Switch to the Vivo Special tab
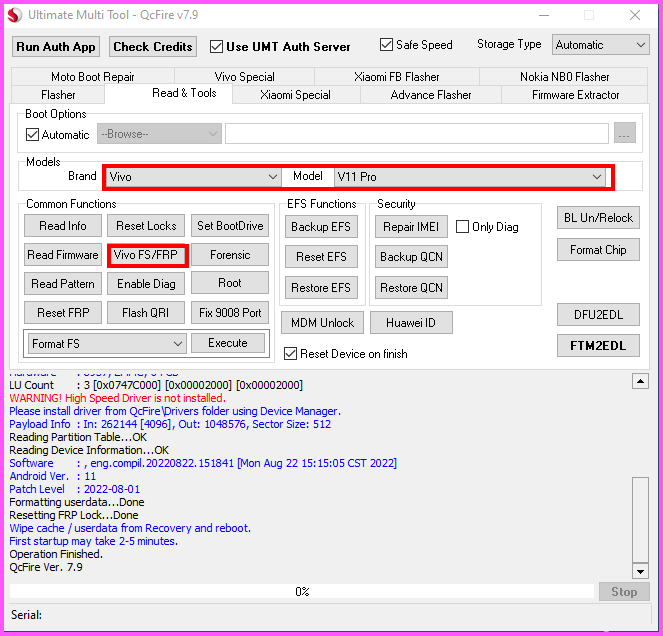The width and height of the screenshot is (663, 636). tap(244, 77)
